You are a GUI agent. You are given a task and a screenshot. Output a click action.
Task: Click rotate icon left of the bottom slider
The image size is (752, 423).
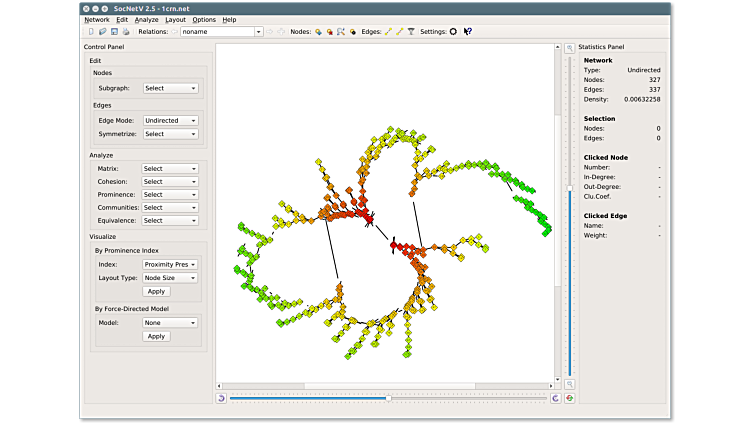click(221, 398)
